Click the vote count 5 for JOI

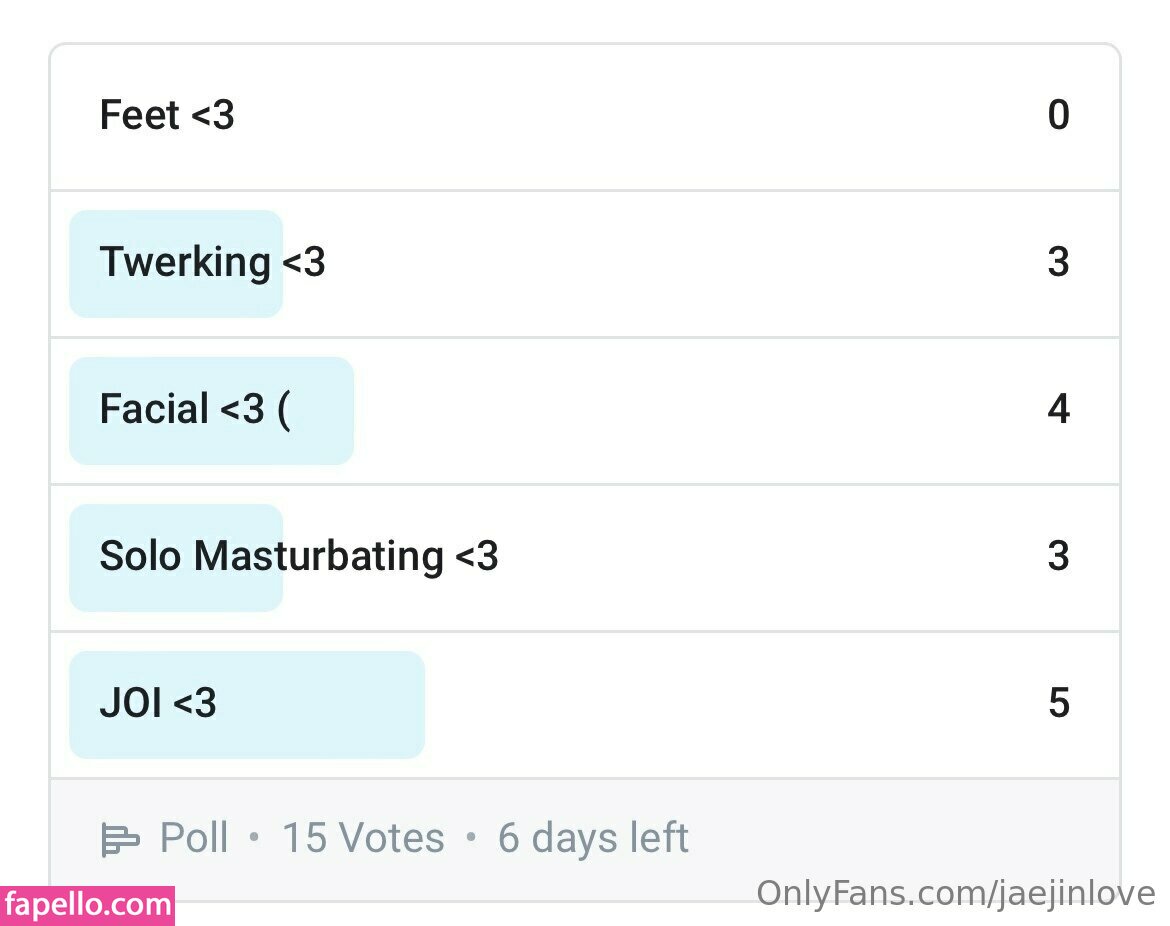[1058, 704]
